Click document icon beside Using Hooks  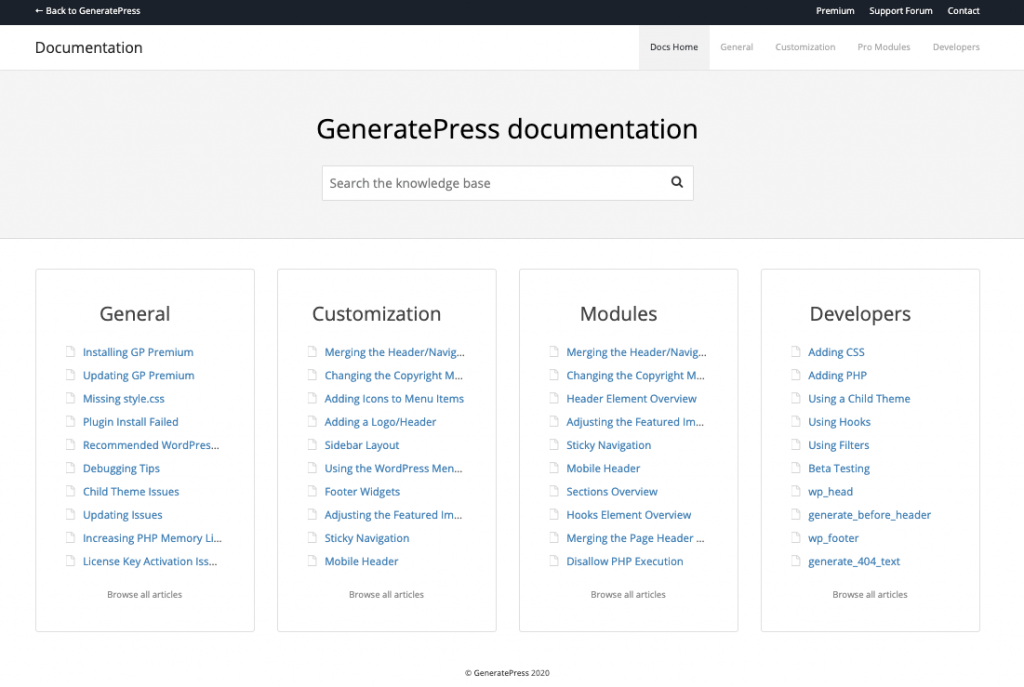tap(795, 422)
